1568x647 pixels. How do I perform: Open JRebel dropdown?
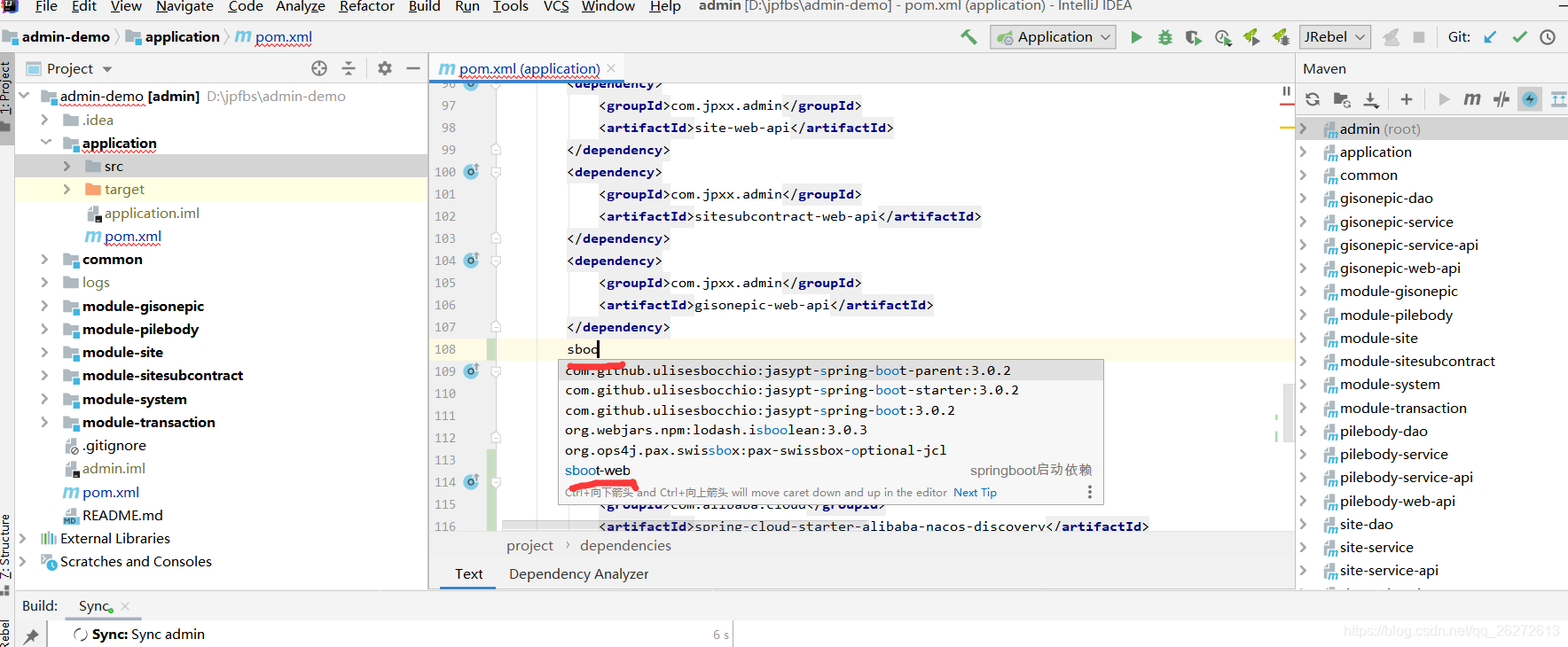click(1335, 37)
